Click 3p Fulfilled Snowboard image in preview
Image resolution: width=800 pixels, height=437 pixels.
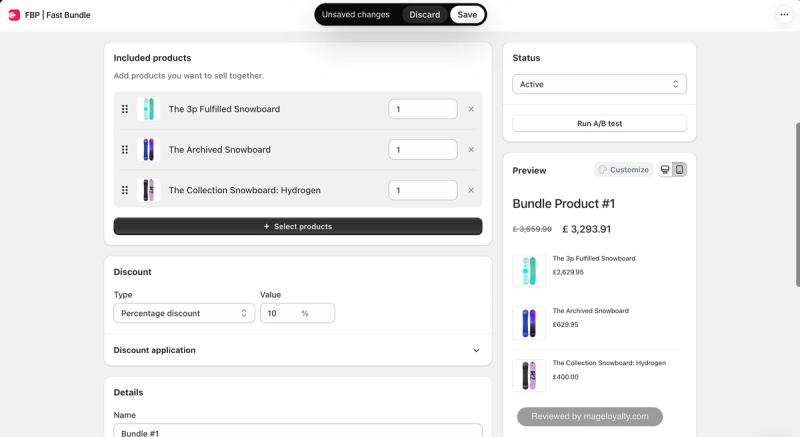tap(529, 271)
